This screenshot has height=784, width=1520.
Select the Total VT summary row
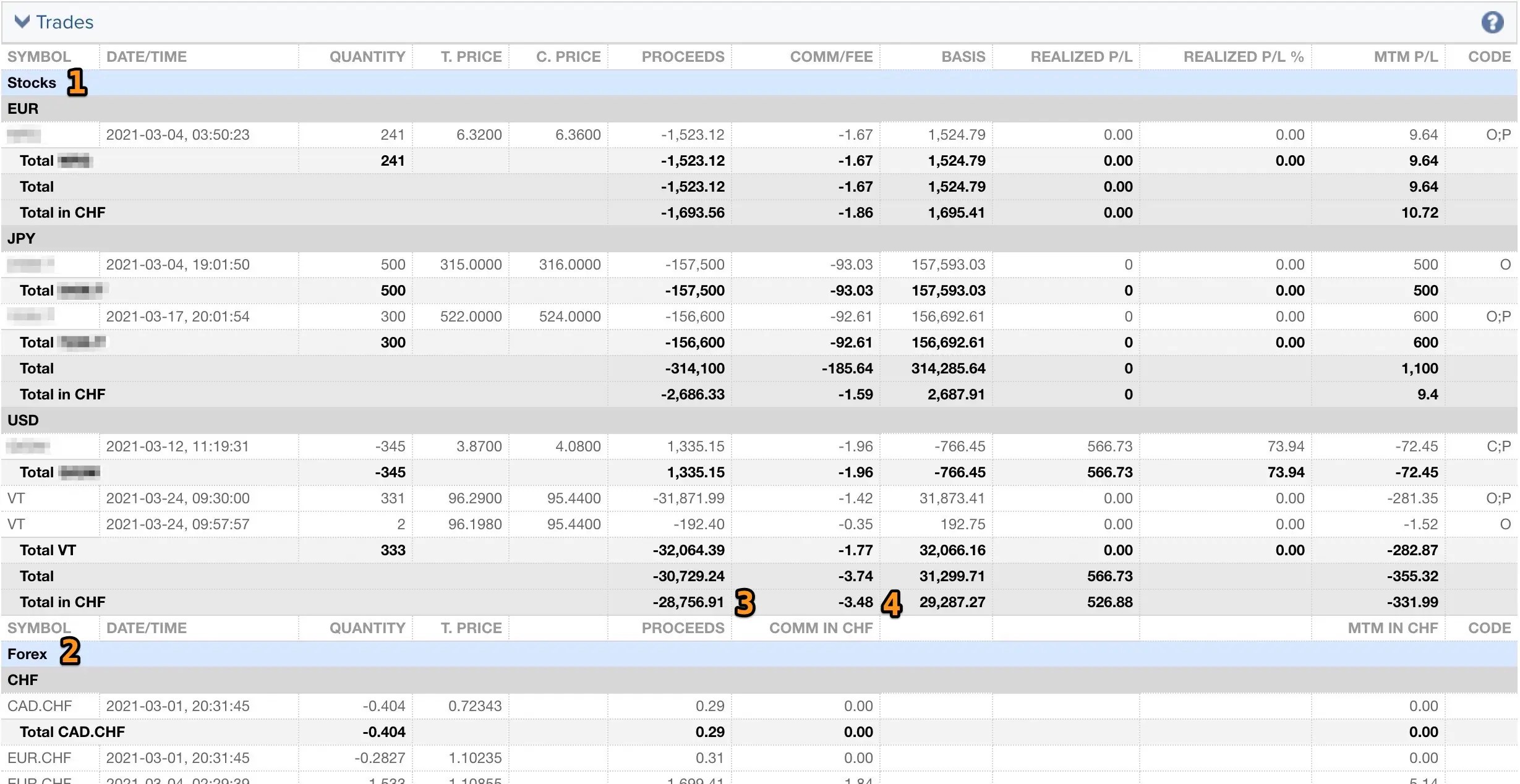coord(48,550)
